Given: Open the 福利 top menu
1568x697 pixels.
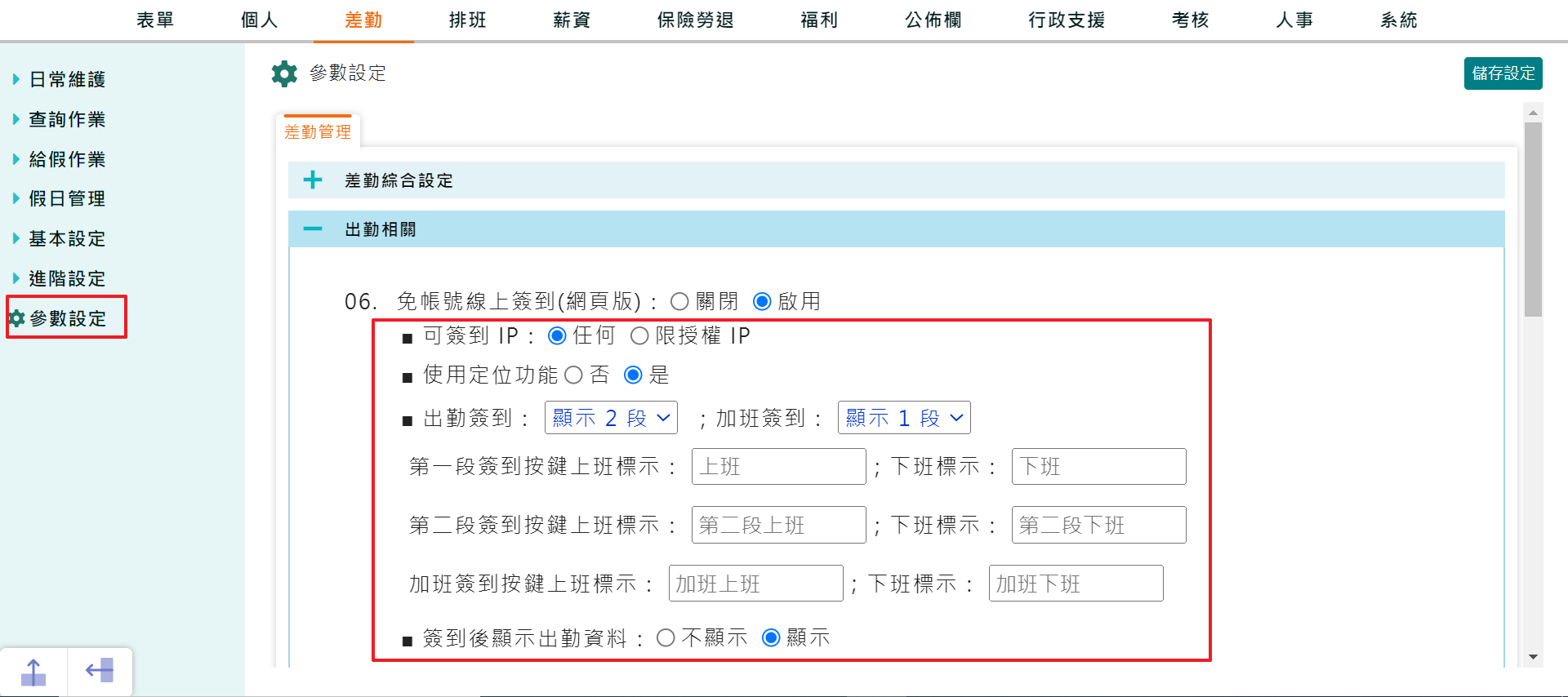Looking at the screenshot, I should pyautogui.click(x=819, y=20).
